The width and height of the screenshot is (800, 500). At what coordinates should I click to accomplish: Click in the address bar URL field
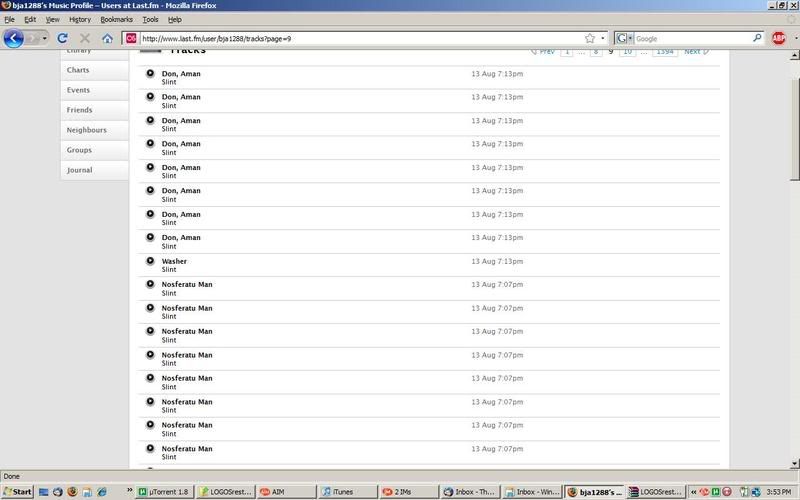[350, 38]
